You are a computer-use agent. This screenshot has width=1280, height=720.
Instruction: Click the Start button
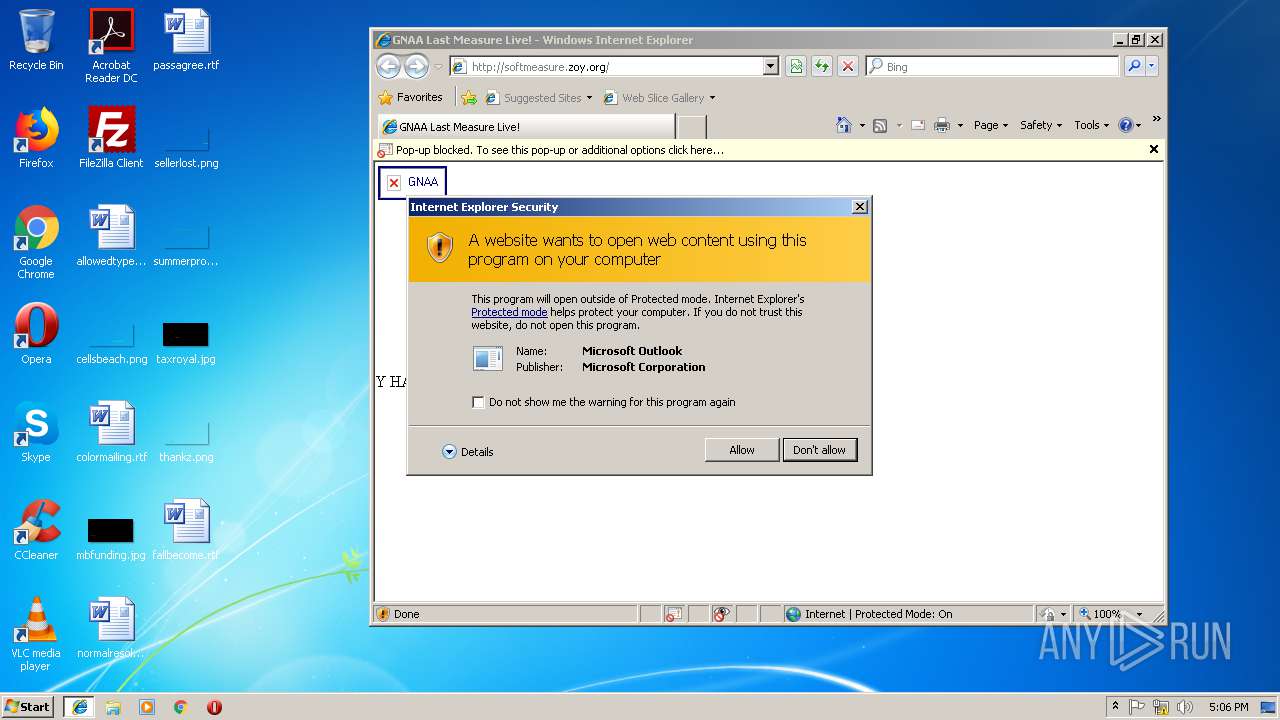pyautogui.click(x=28, y=707)
